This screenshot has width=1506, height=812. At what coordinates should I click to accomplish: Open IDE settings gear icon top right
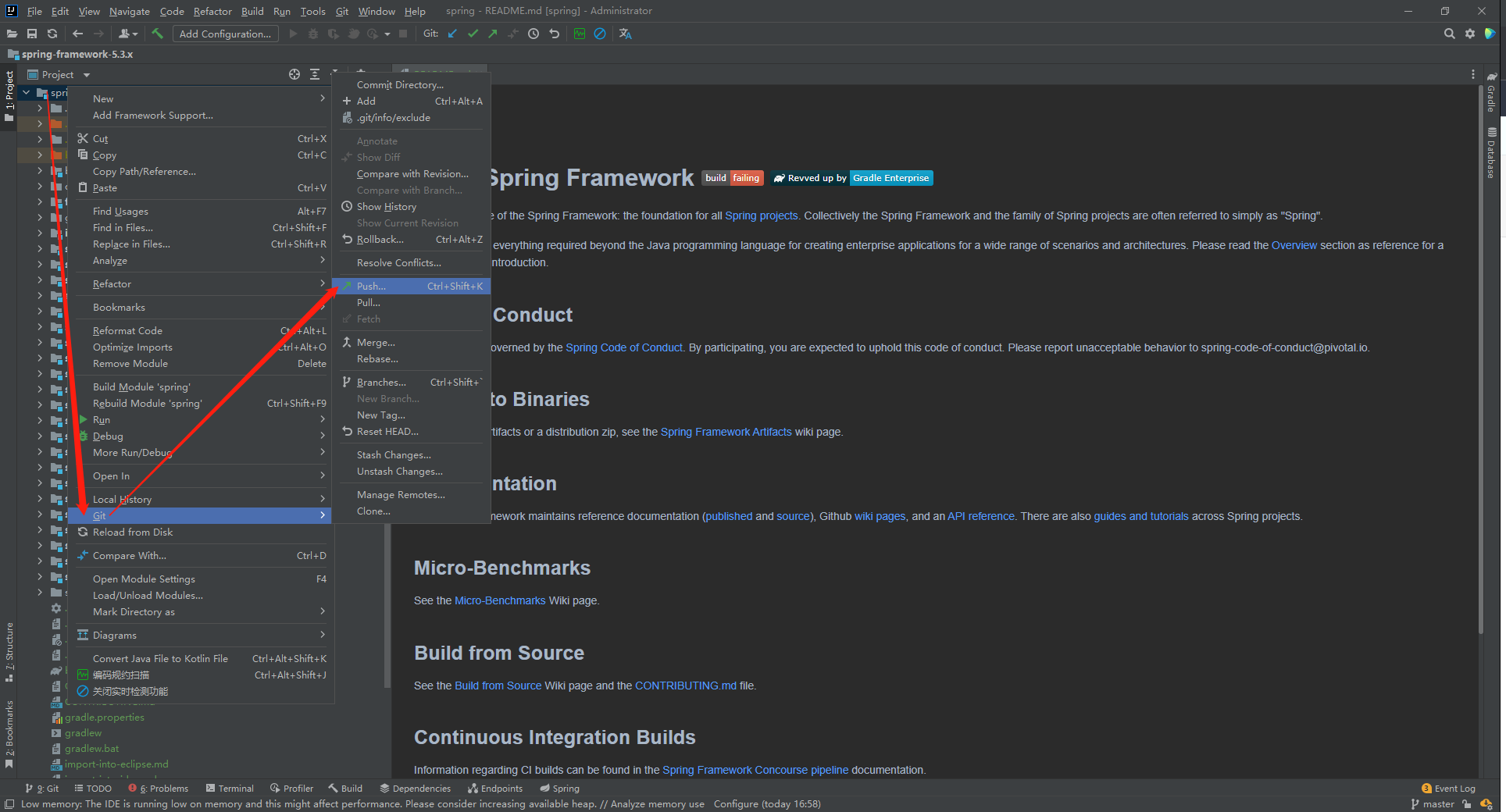[1470, 34]
